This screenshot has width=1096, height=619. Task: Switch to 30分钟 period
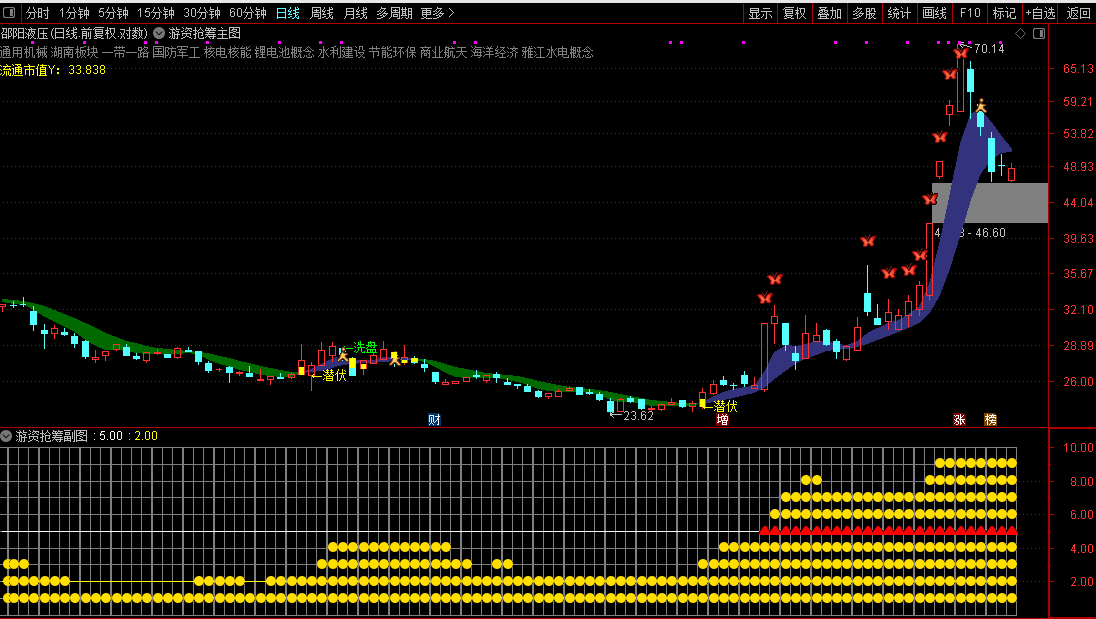point(202,13)
